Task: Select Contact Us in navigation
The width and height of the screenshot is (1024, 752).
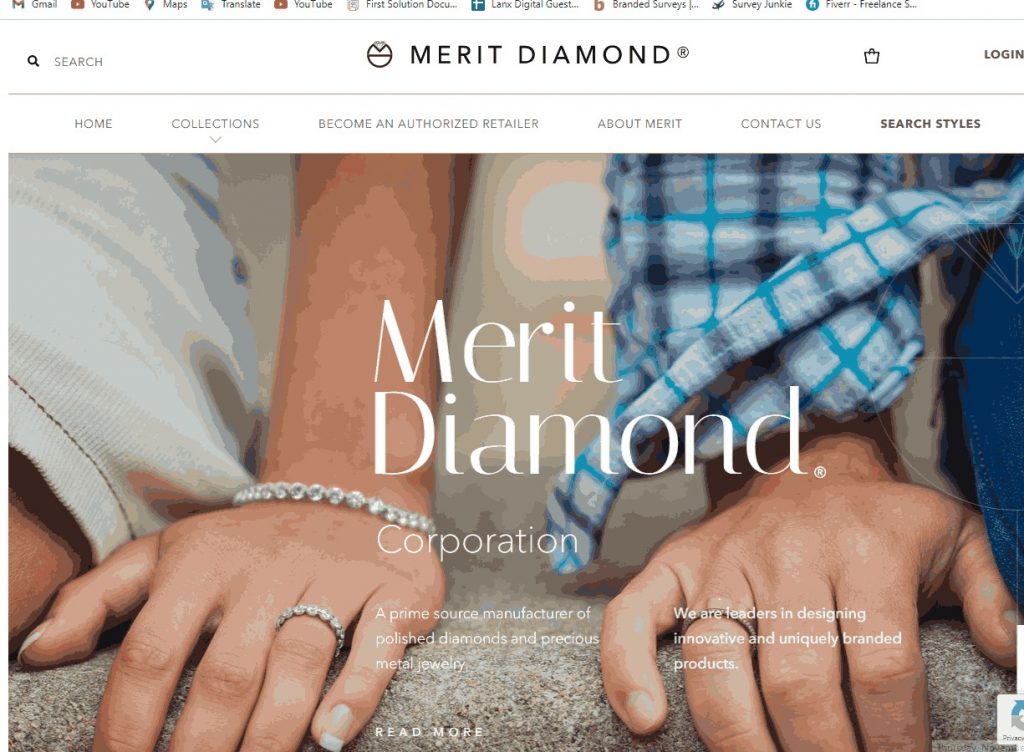Action: [781, 123]
